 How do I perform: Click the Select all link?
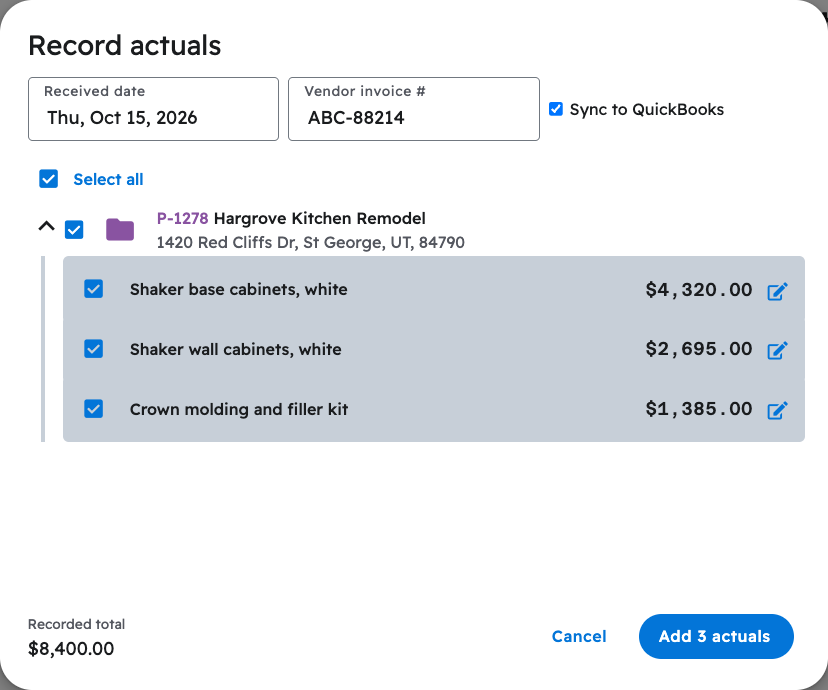108,179
